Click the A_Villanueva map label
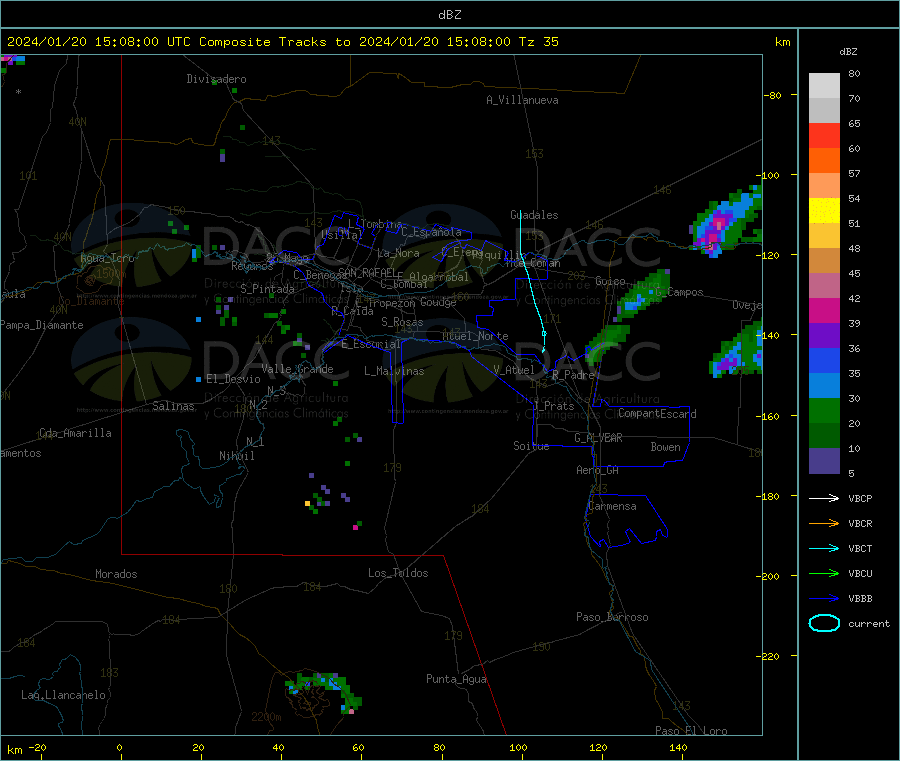The width and height of the screenshot is (900, 761). (x=522, y=100)
